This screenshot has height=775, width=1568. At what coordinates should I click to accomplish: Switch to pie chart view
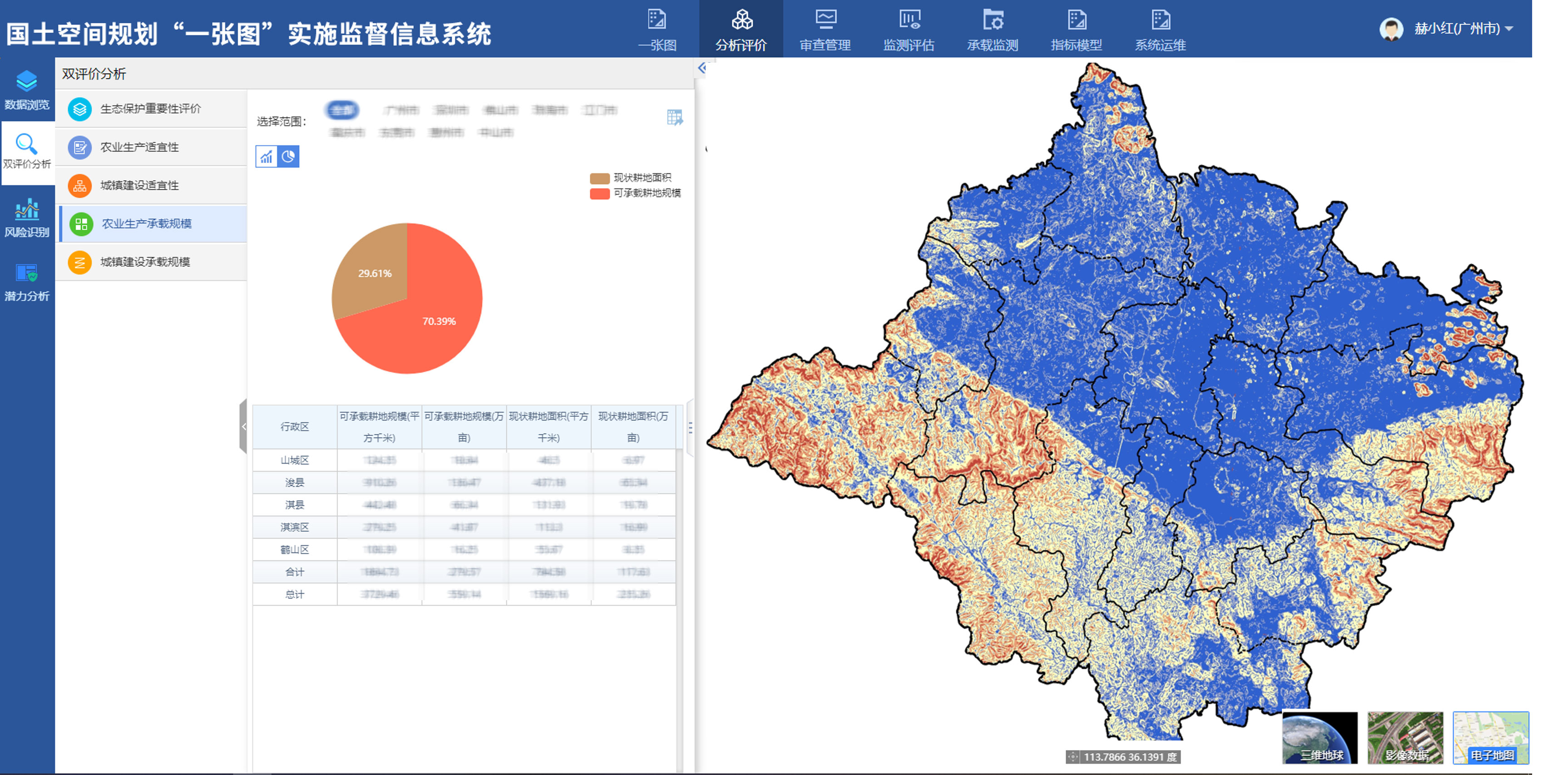288,157
